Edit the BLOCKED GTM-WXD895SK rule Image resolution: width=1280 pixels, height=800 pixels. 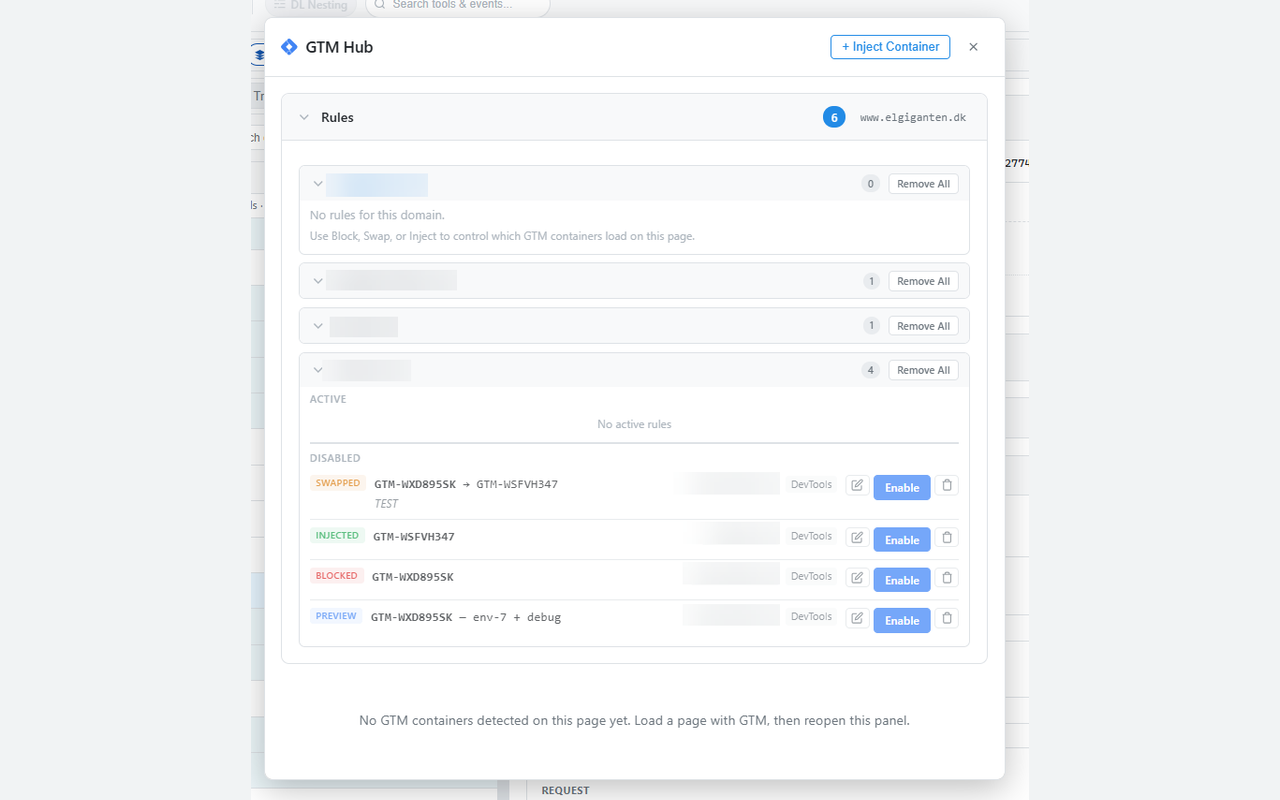click(857, 577)
